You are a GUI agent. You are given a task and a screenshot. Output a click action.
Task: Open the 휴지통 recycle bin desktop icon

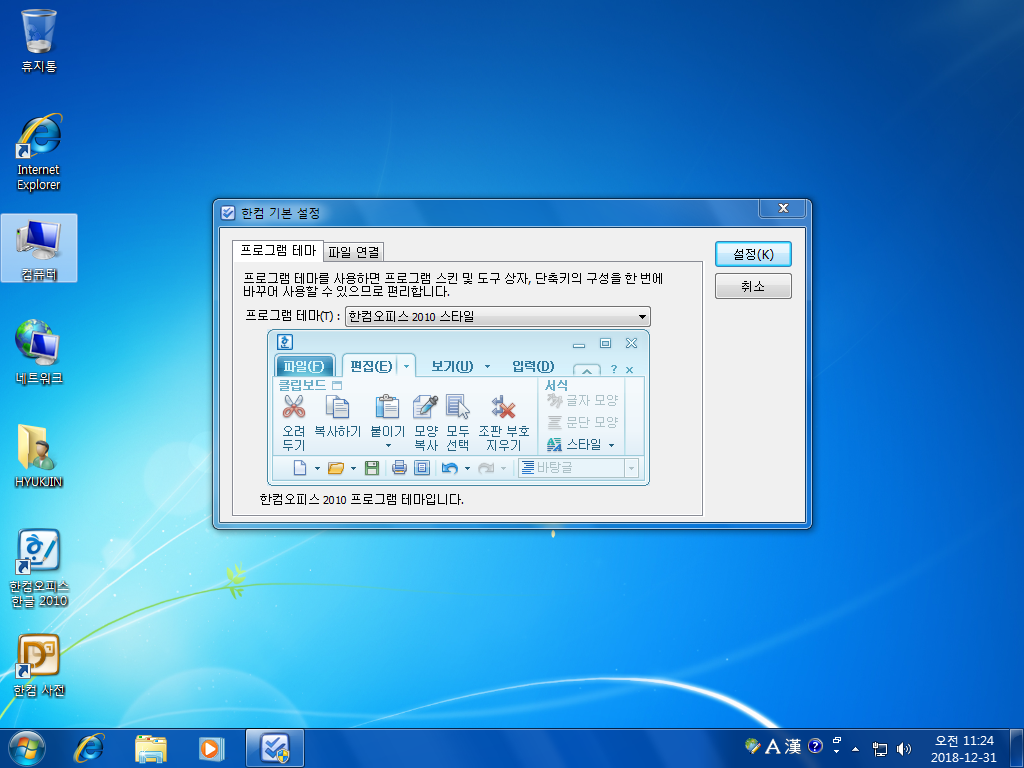point(39,40)
